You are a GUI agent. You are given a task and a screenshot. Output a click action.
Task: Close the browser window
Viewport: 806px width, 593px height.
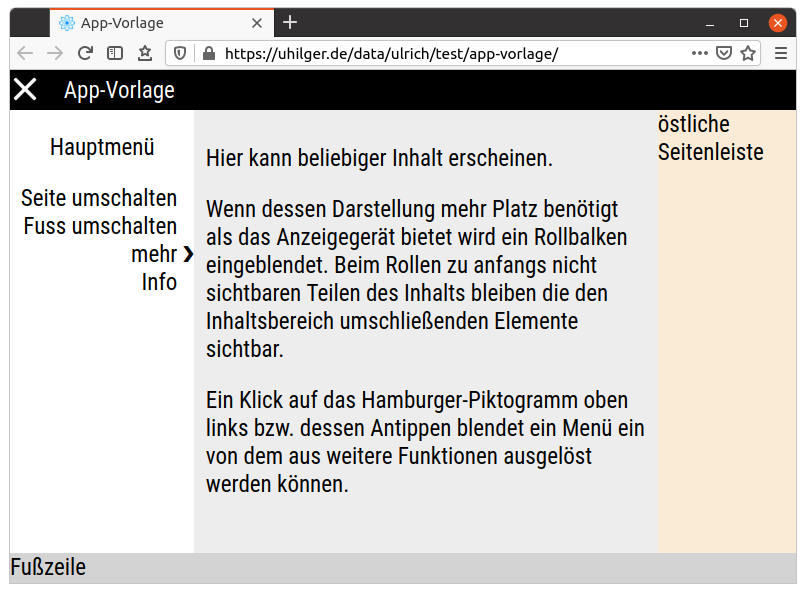(778, 23)
